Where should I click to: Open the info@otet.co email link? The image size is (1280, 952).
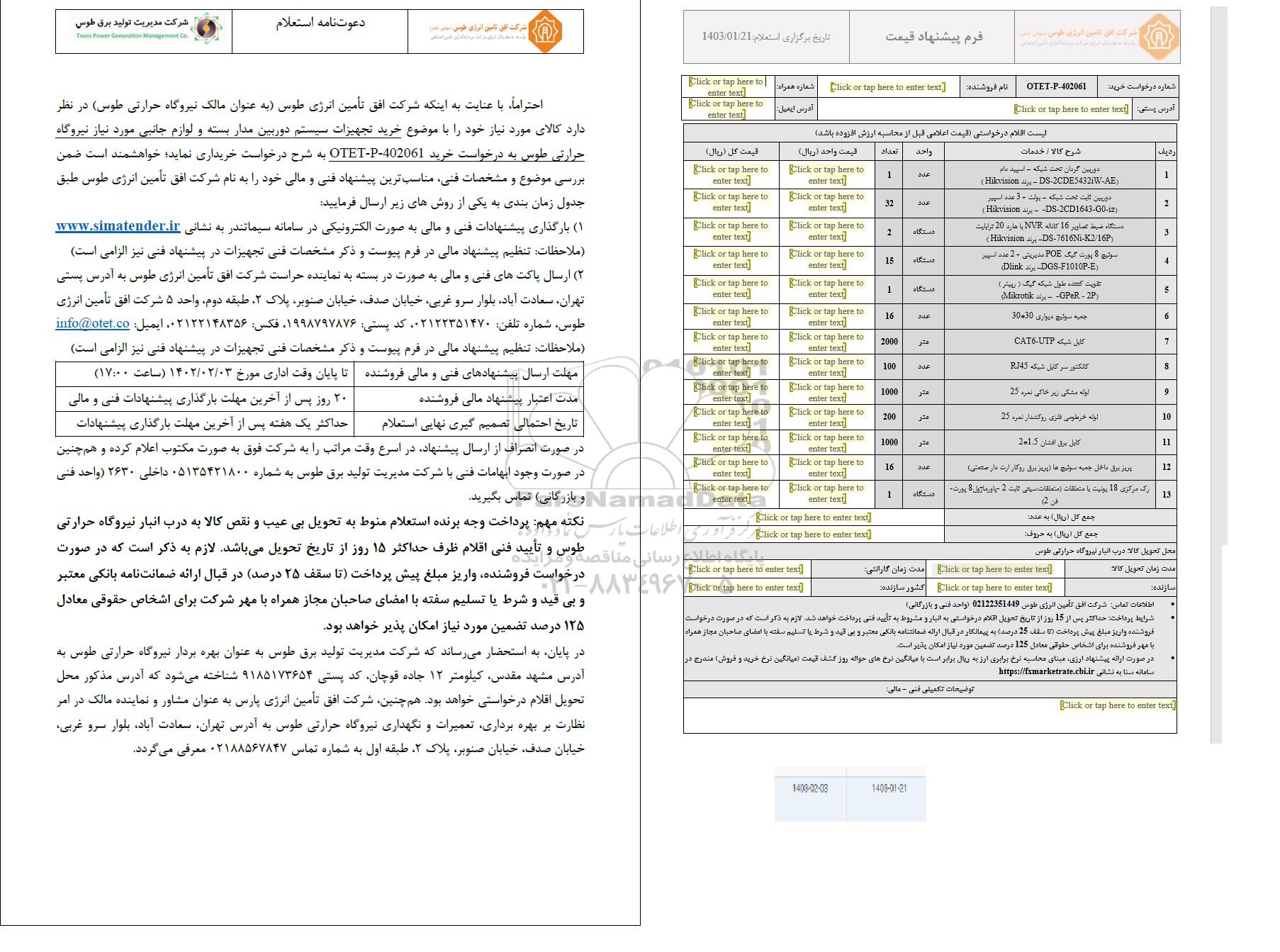click(x=92, y=323)
